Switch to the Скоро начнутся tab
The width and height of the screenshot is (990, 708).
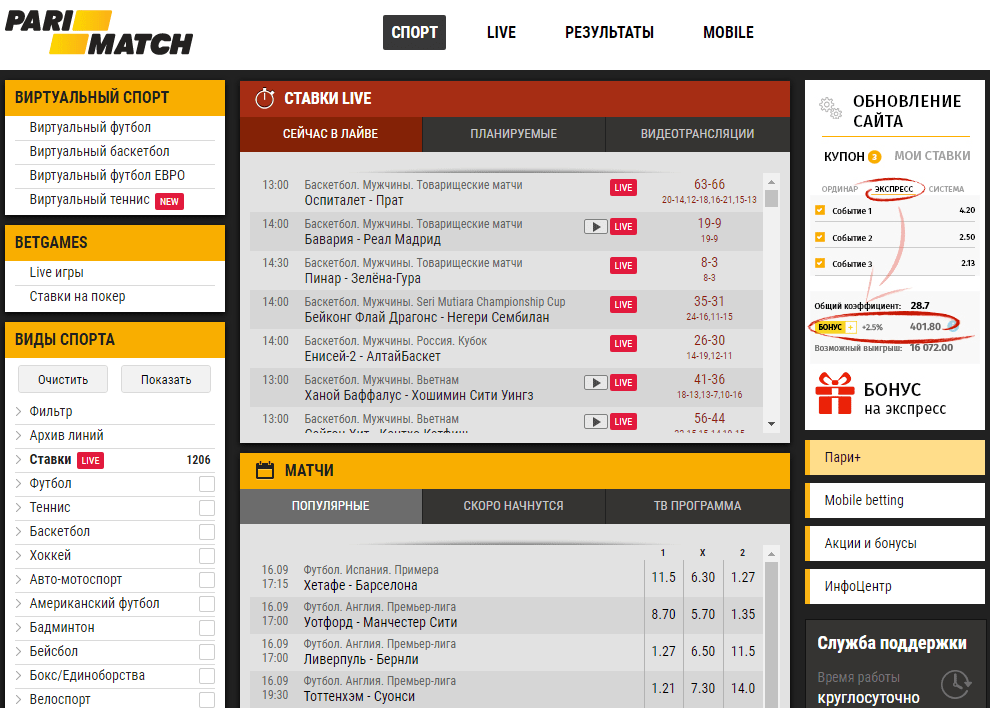click(x=513, y=506)
